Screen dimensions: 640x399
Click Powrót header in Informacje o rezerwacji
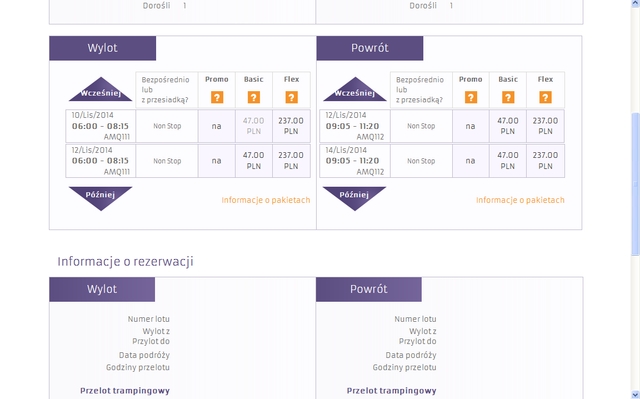369,289
